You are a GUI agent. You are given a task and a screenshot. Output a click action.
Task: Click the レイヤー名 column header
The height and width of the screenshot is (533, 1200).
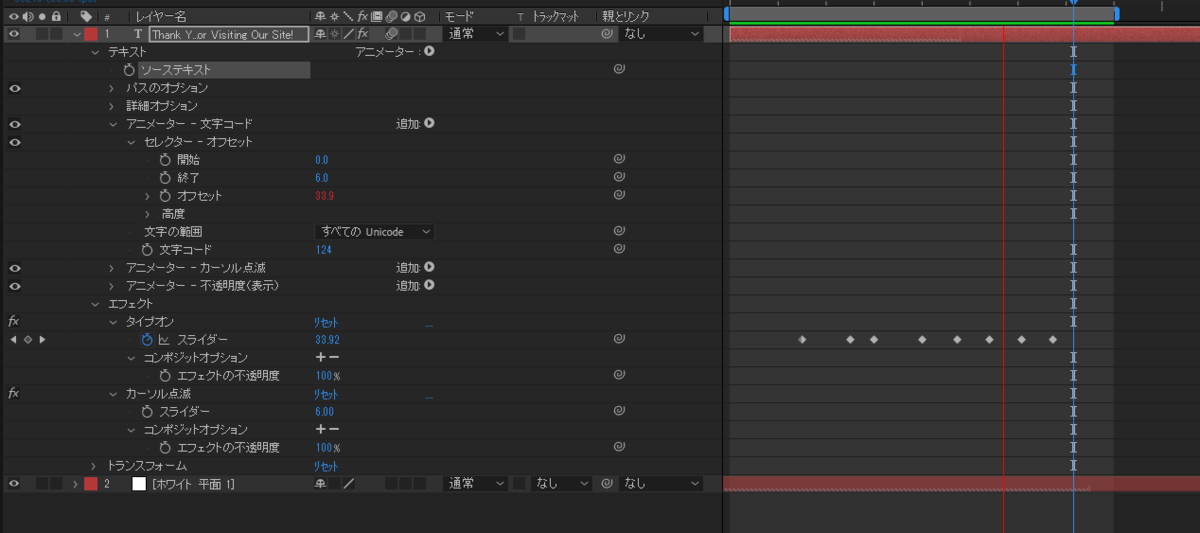coord(160,17)
